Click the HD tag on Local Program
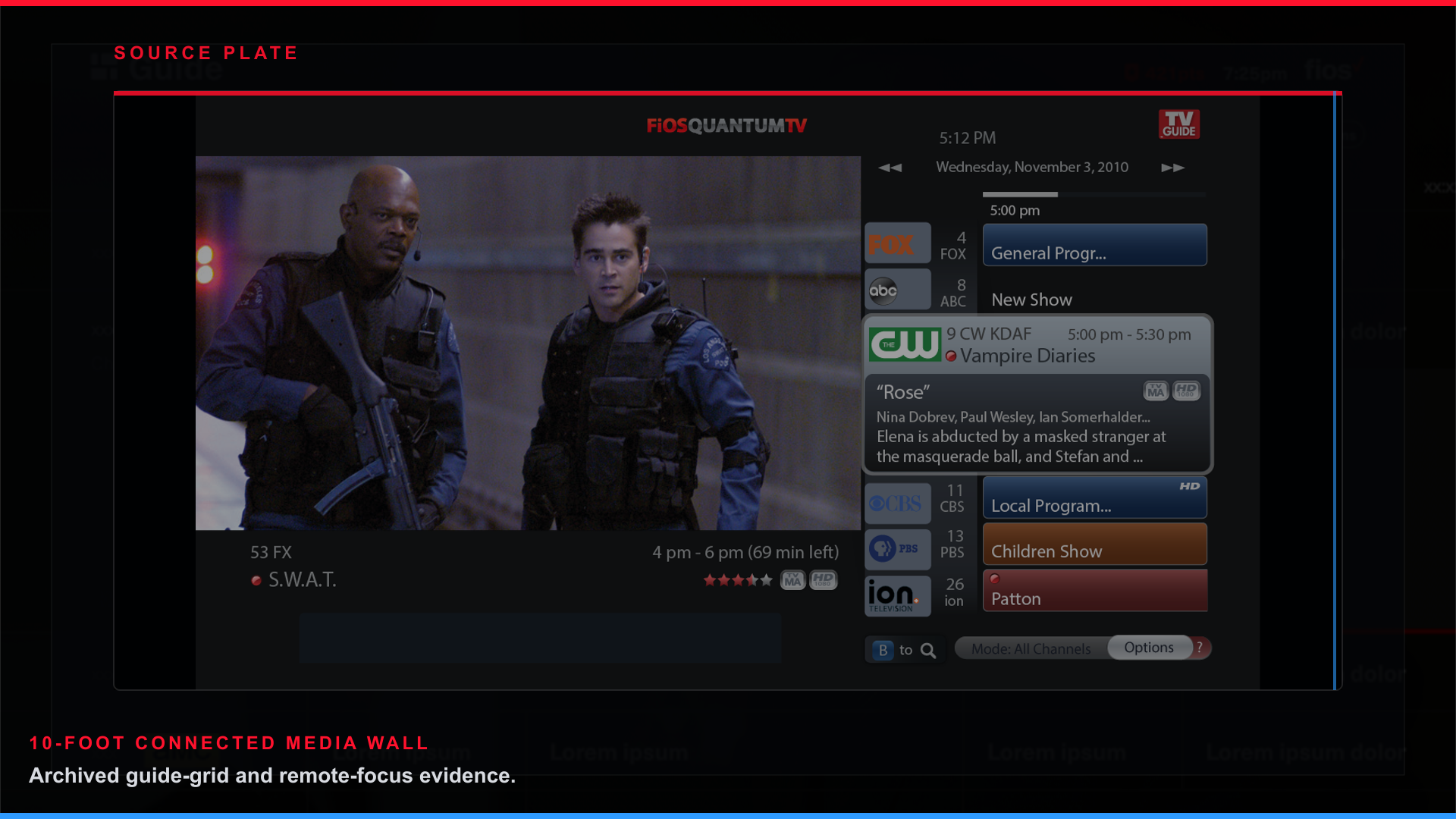Image resolution: width=1456 pixels, height=819 pixels. coord(1190,486)
